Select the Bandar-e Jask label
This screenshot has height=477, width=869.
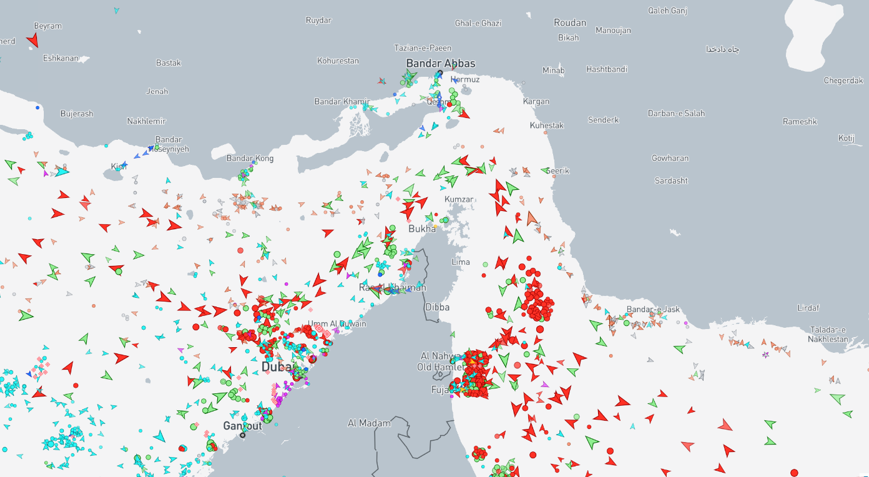pyautogui.click(x=652, y=309)
